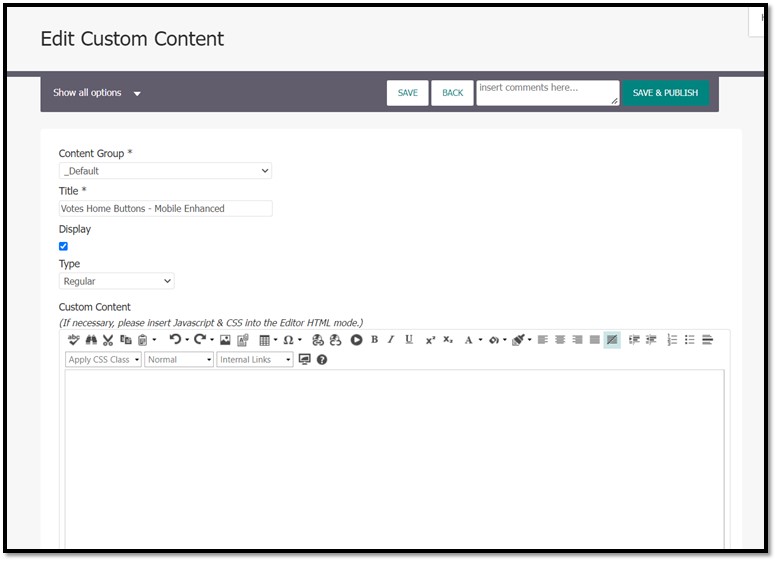Click the spell check icon
Screen dimensions: 777x562
pos(73,340)
